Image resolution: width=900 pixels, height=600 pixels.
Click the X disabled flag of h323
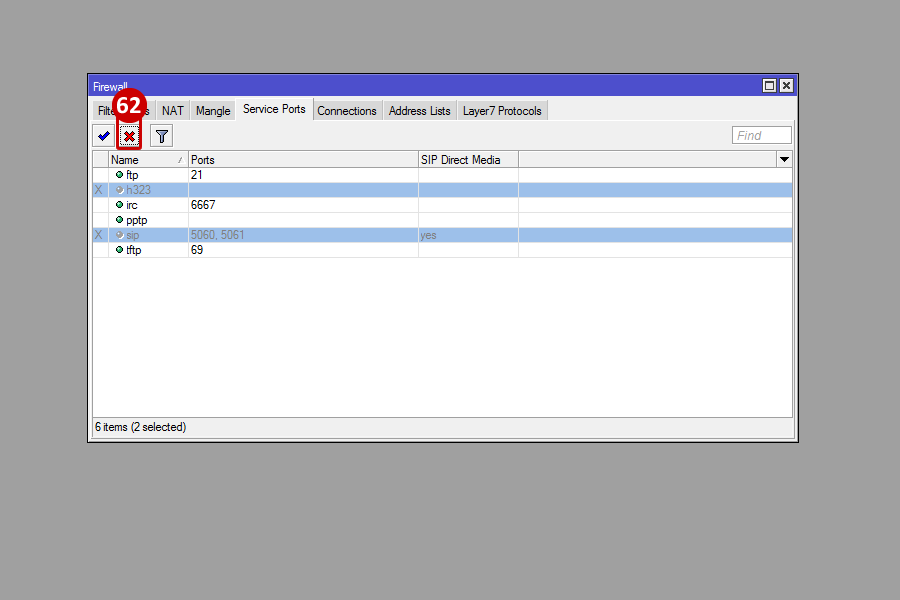click(x=99, y=190)
